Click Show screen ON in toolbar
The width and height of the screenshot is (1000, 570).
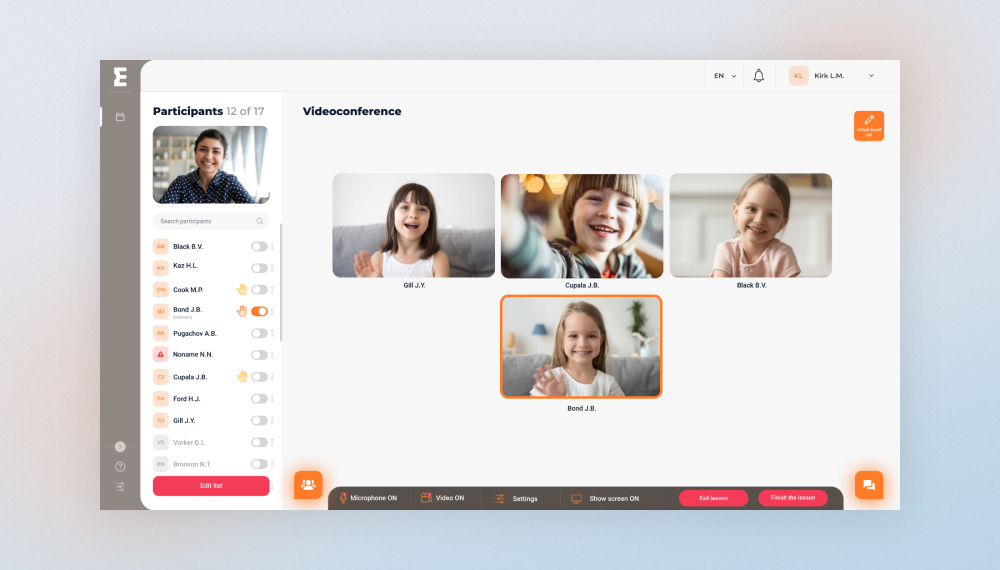(605, 499)
